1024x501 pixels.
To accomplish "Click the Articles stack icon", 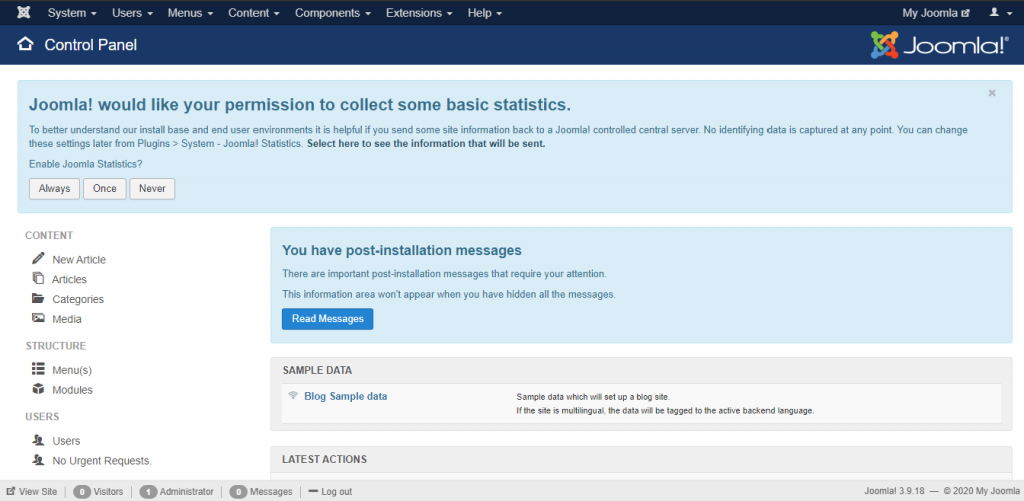I will click(x=39, y=278).
